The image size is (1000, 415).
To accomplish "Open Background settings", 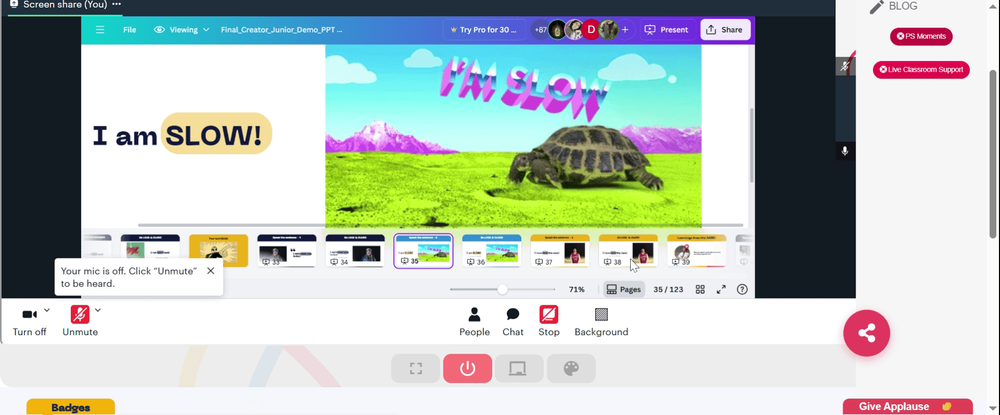I will pyautogui.click(x=601, y=321).
